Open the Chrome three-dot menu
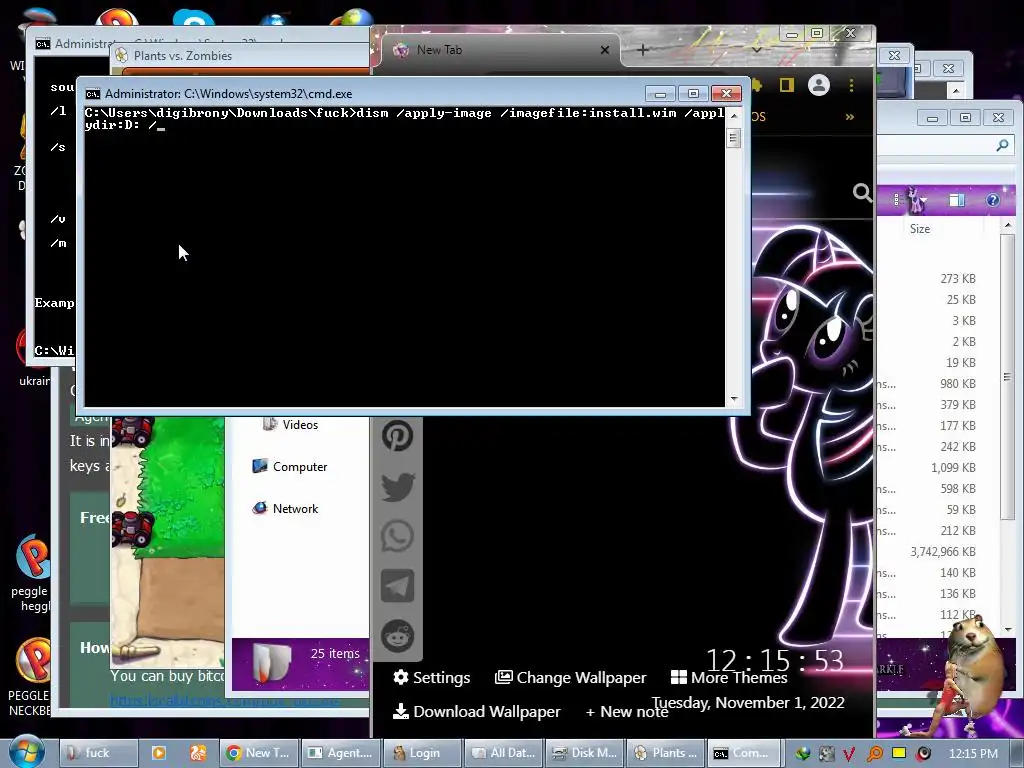 [x=851, y=85]
